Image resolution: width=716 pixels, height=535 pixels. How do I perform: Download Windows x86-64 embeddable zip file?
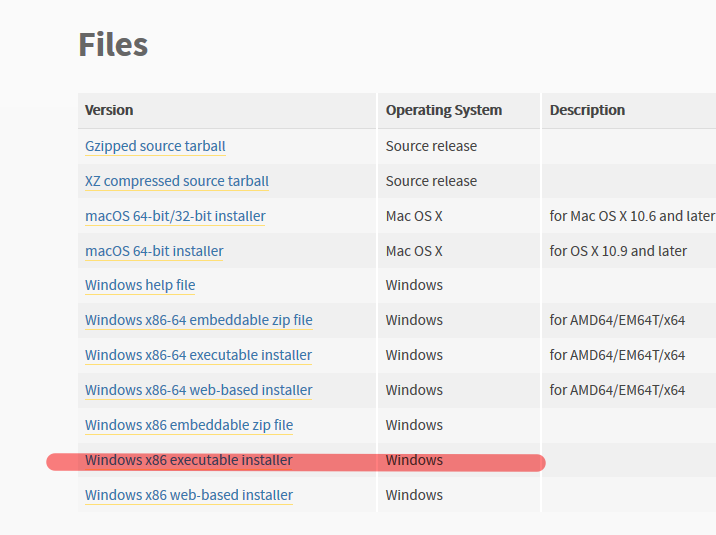pyautogui.click(x=198, y=320)
